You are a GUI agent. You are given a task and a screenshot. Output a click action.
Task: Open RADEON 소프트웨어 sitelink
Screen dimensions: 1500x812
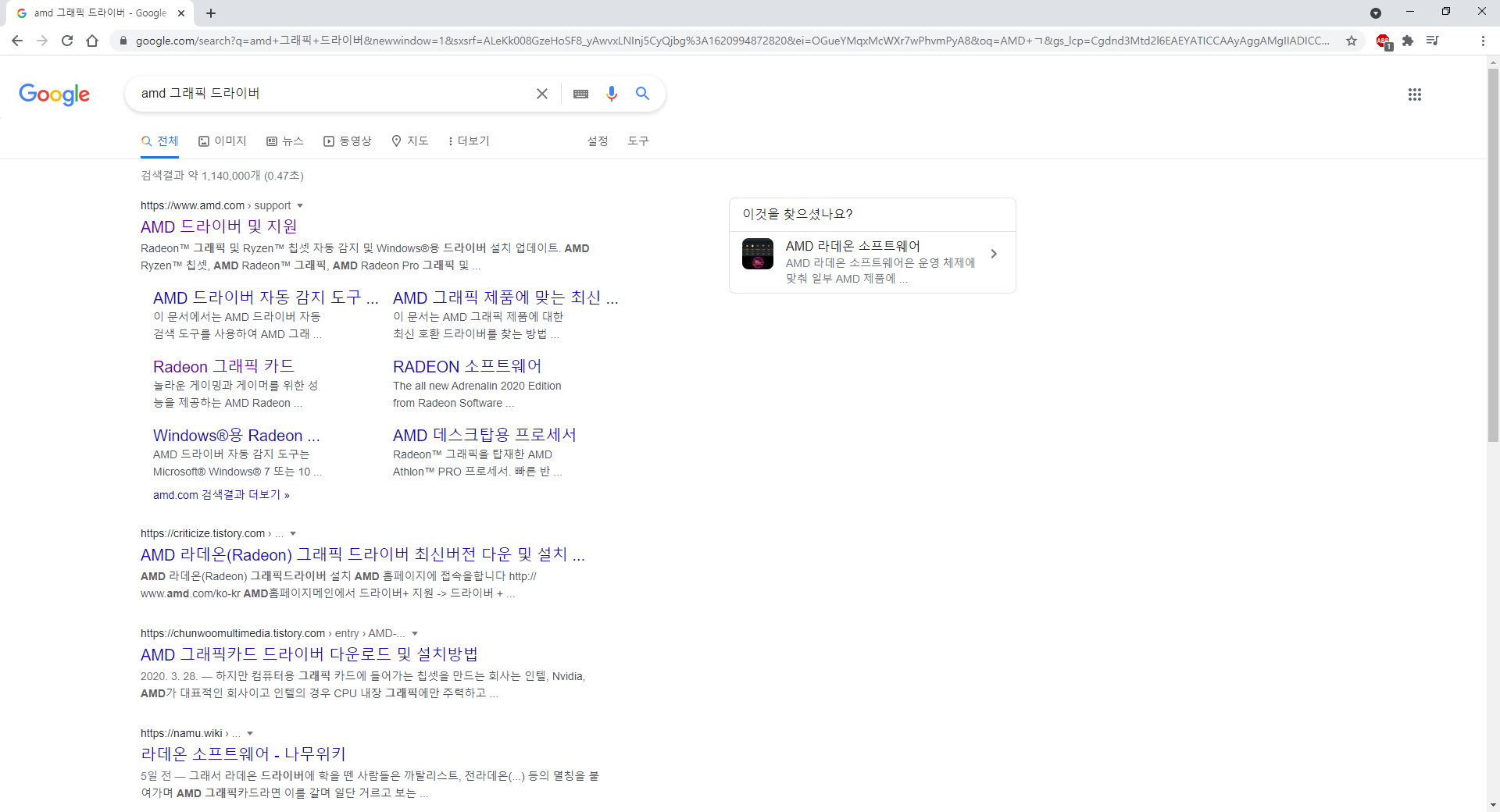pos(467,366)
